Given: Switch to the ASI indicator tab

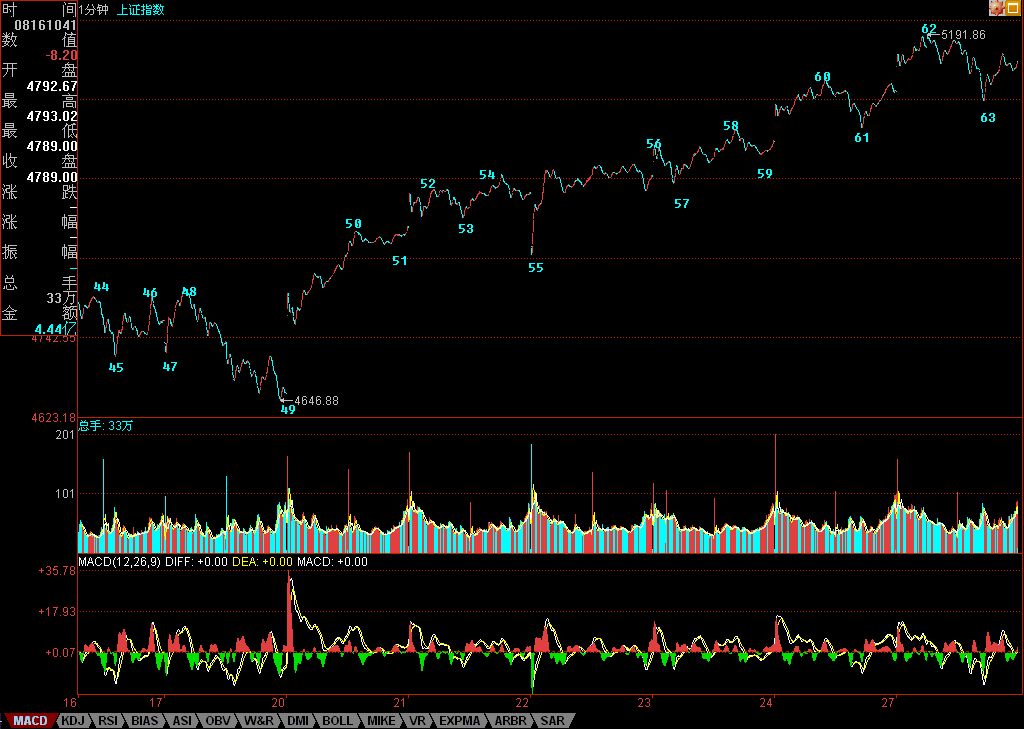Looking at the screenshot, I should click(182, 720).
